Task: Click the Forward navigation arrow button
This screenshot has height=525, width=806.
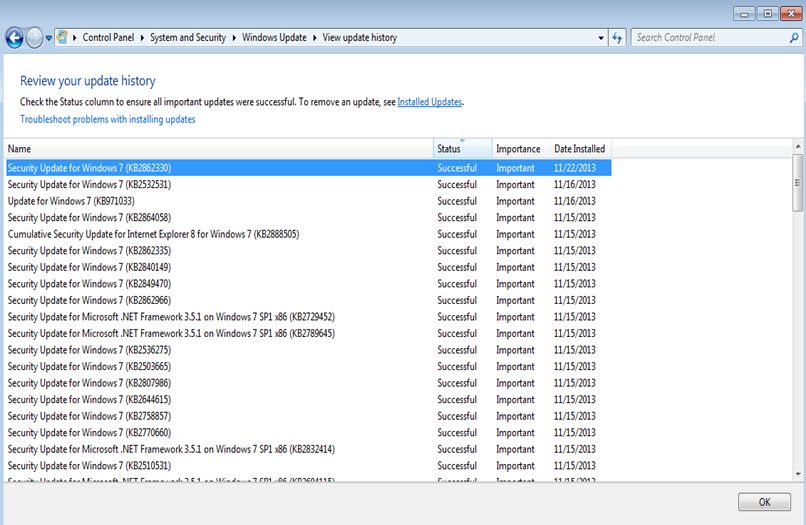Action: point(34,38)
